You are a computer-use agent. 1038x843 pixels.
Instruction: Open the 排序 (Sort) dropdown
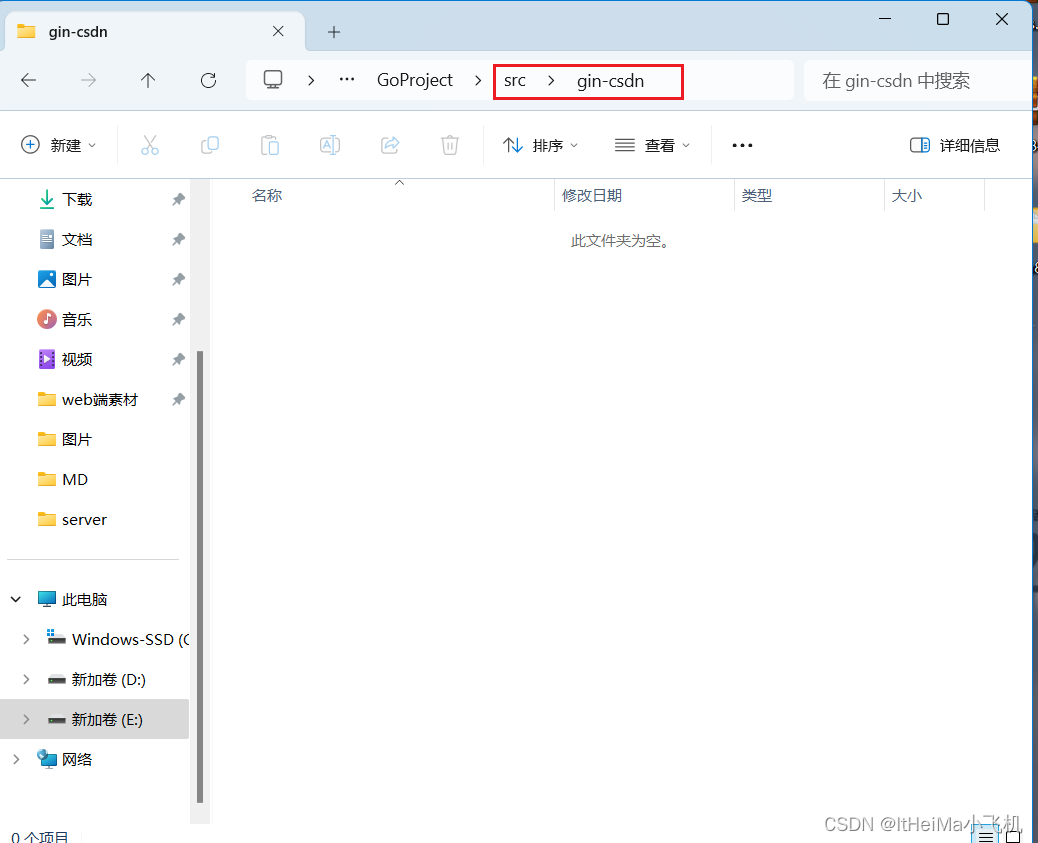click(x=541, y=145)
